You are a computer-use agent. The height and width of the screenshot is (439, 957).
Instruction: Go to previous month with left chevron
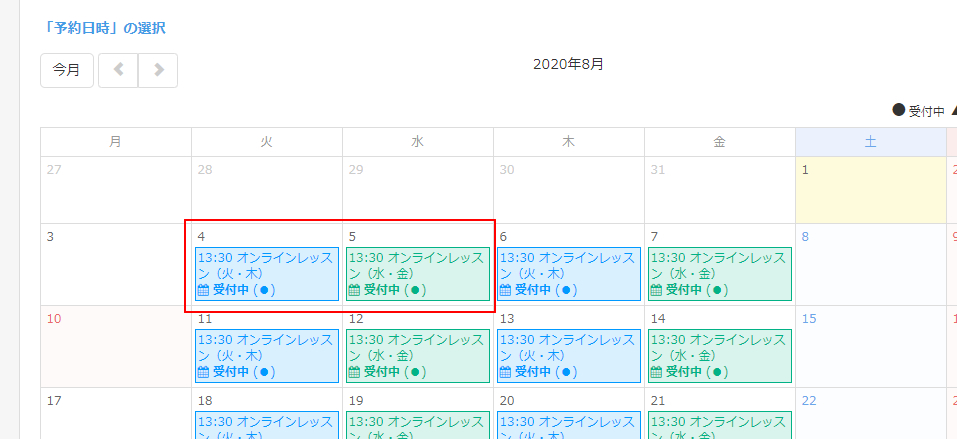point(118,70)
